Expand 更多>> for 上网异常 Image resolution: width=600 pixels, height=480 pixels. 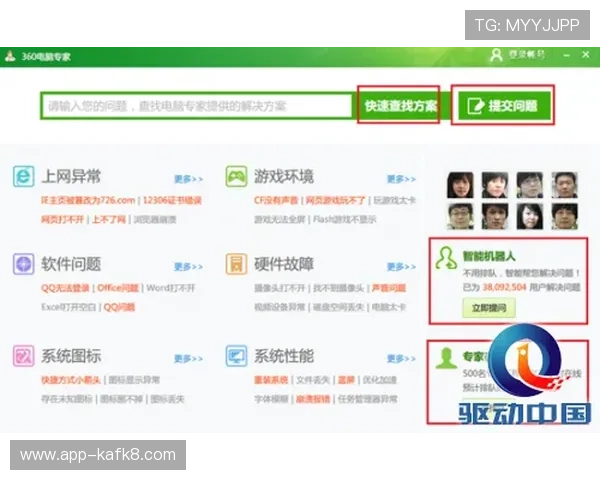tap(189, 179)
